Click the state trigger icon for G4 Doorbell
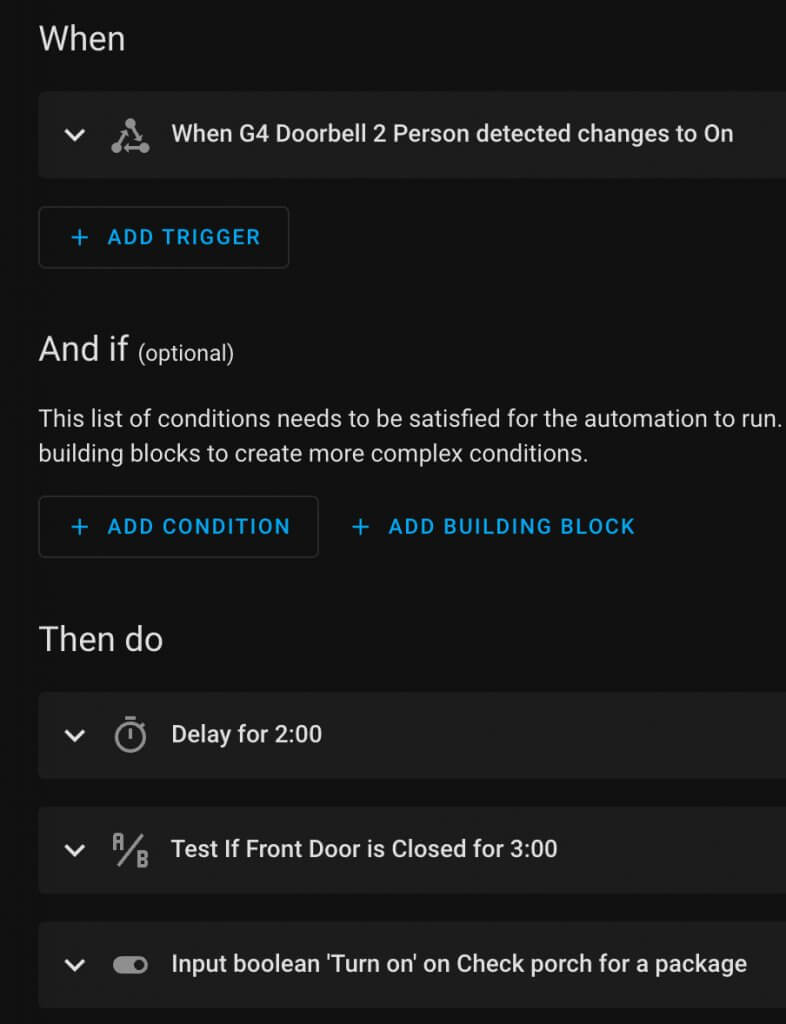The height and width of the screenshot is (1024, 786). click(130, 135)
